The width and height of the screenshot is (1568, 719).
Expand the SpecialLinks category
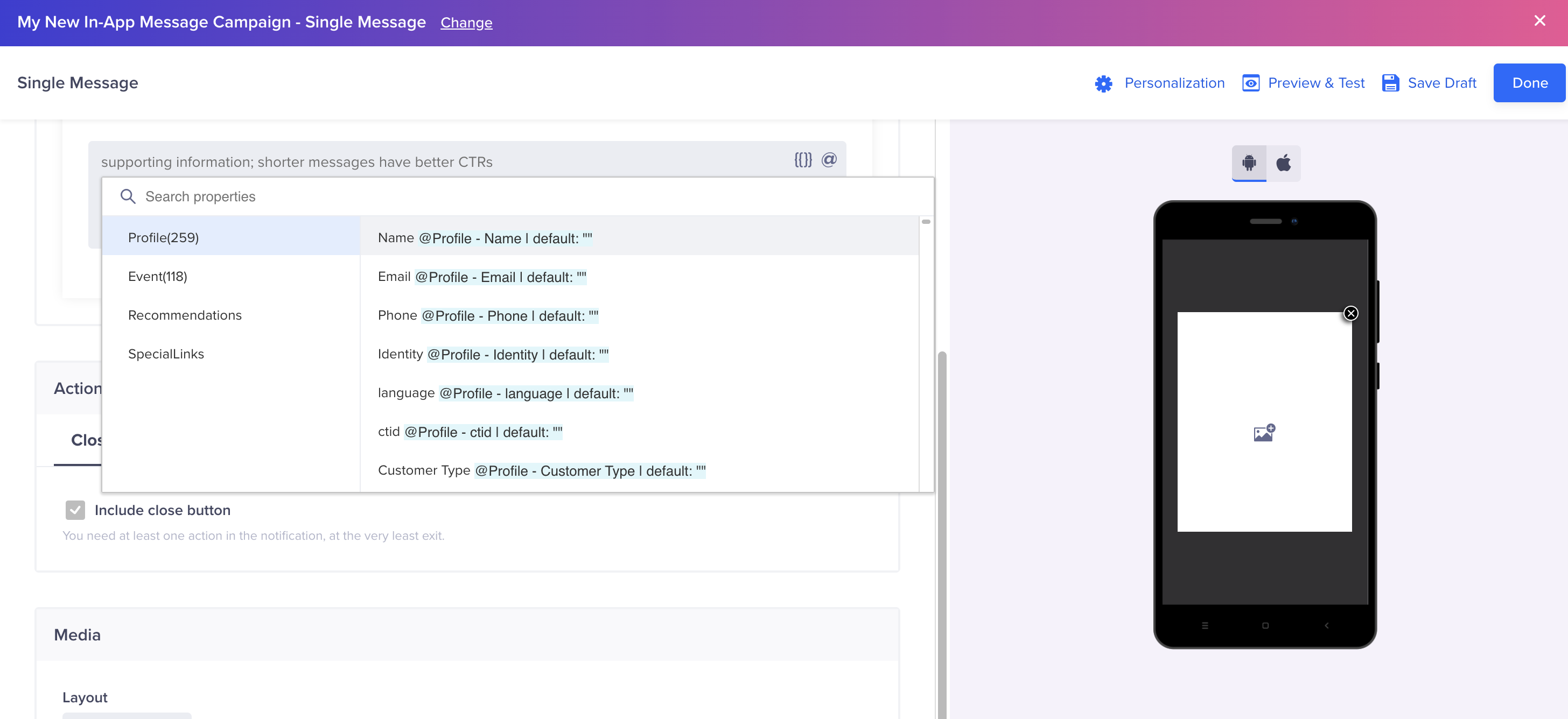[x=165, y=354]
